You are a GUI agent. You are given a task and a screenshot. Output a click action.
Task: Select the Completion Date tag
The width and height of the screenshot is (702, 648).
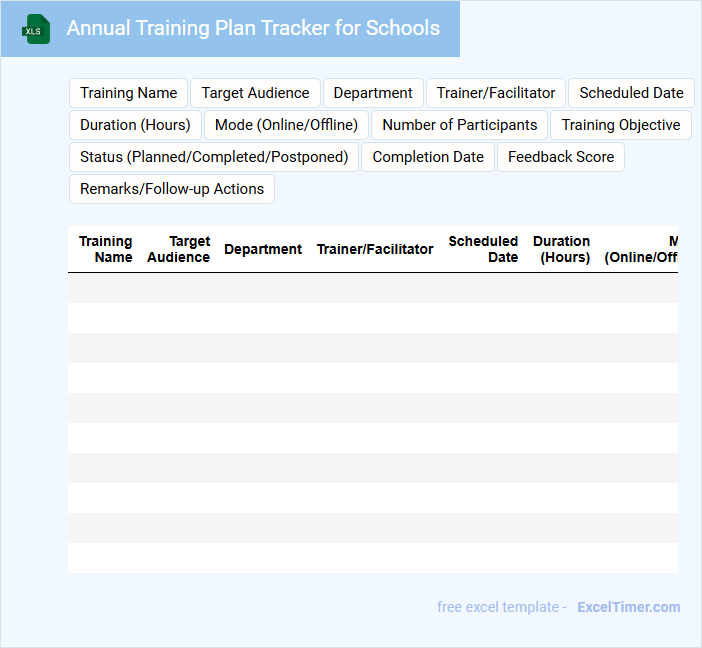pyautogui.click(x=428, y=157)
